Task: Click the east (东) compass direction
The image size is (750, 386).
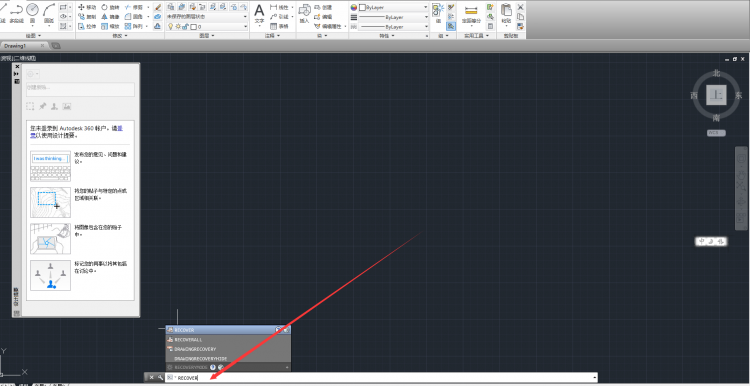Action: pyautogui.click(x=739, y=95)
